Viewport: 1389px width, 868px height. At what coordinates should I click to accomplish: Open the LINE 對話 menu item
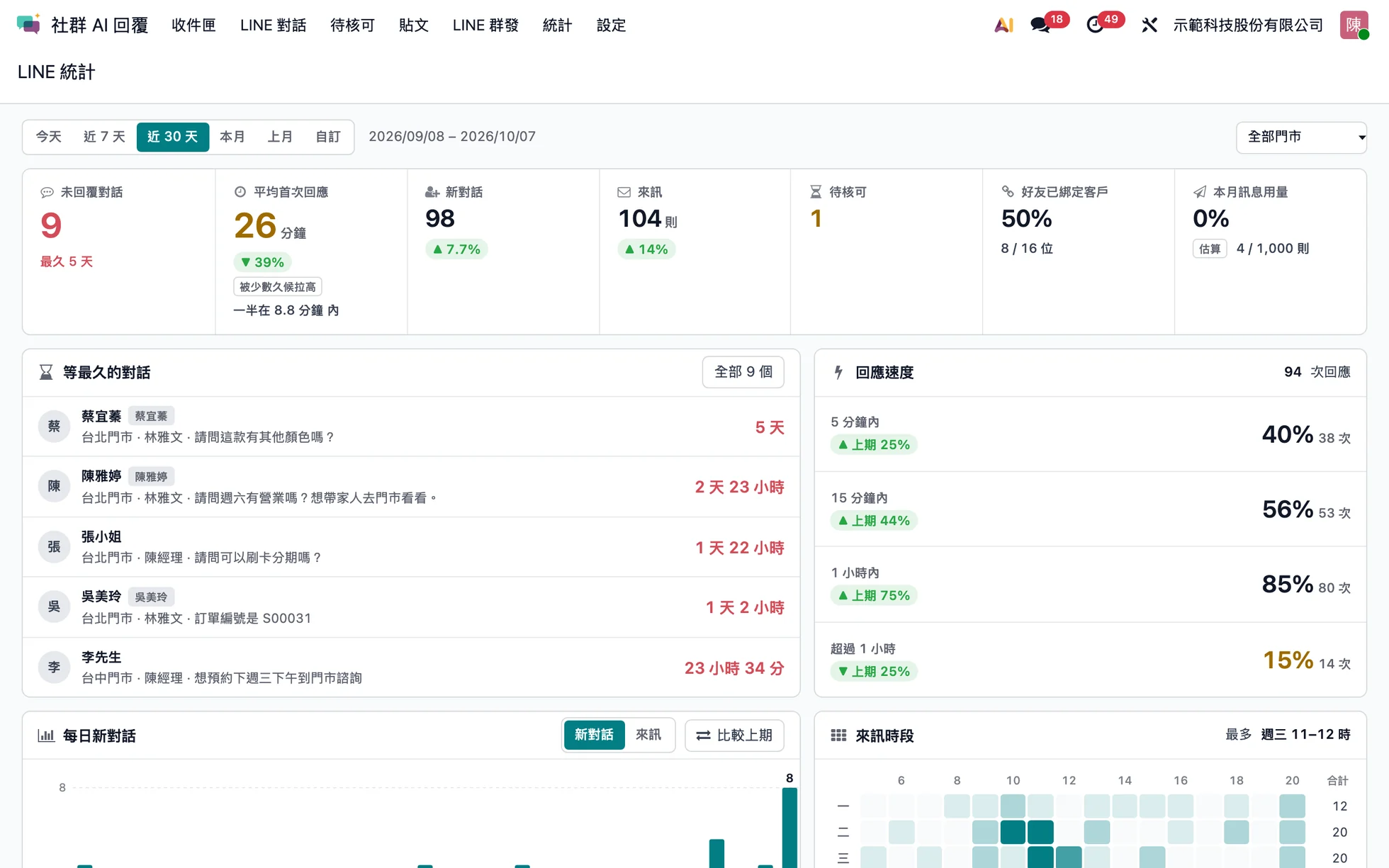[x=273, y=25]
